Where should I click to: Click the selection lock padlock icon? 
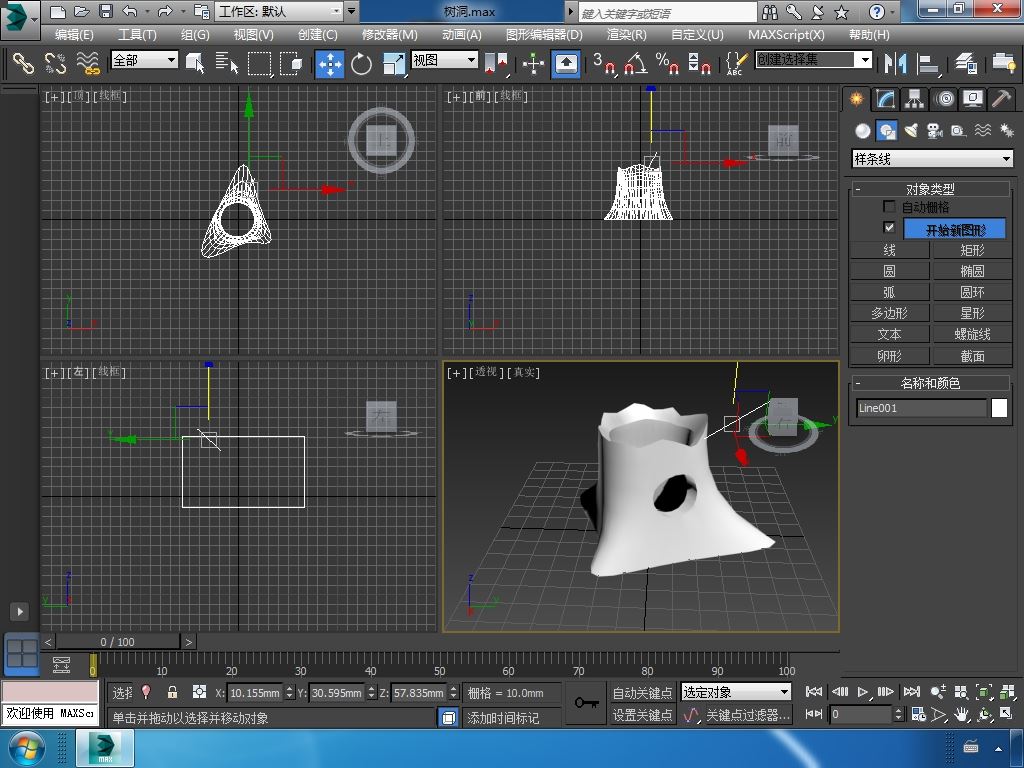pyautogui.click(x=172, y=692)
